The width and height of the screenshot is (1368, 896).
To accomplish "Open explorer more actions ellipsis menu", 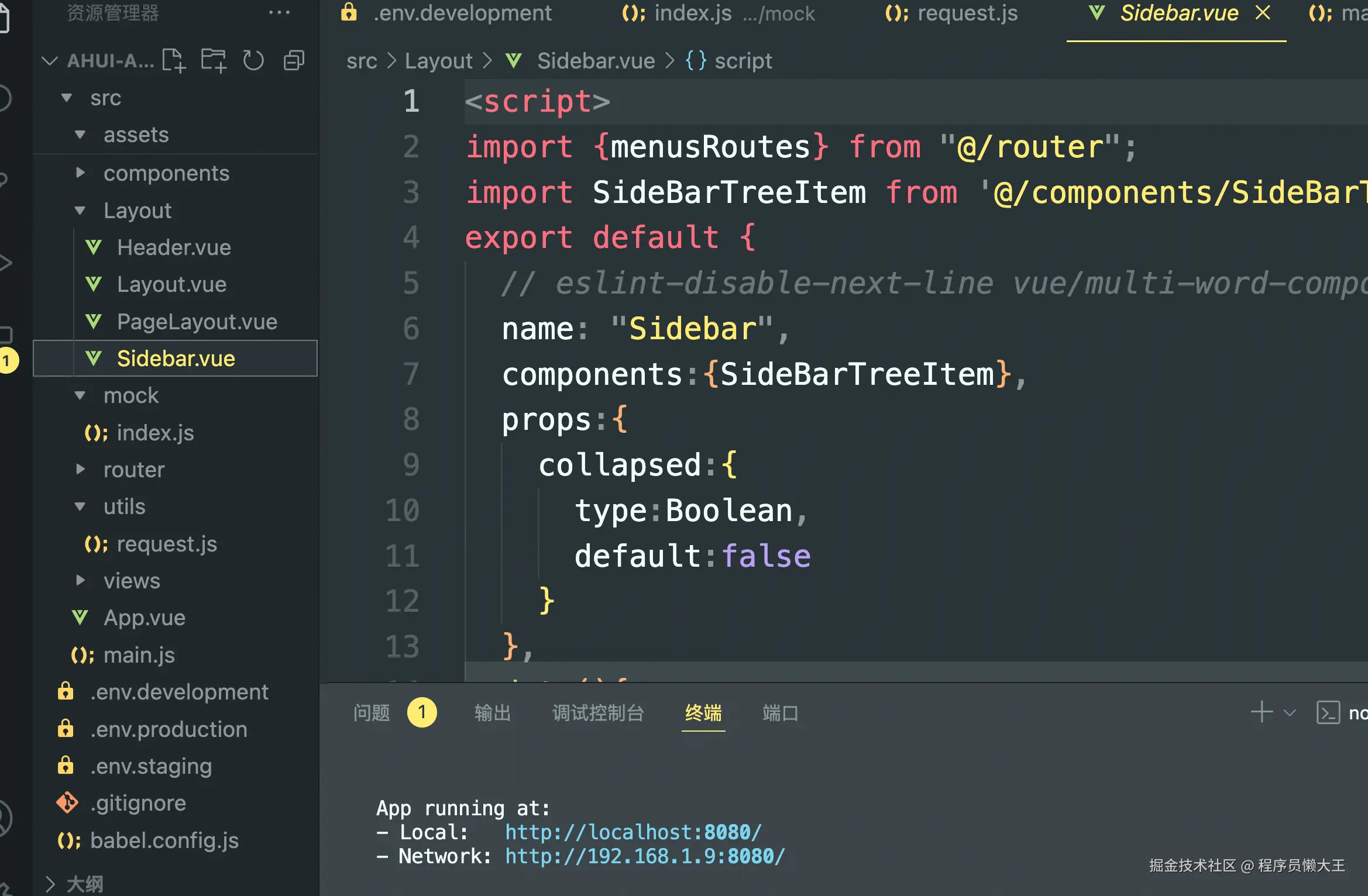I will coord(279,13).
